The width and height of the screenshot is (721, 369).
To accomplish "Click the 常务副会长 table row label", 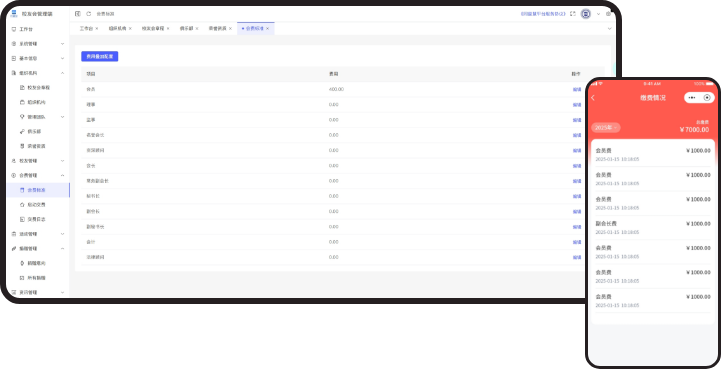I will [97, 181].
